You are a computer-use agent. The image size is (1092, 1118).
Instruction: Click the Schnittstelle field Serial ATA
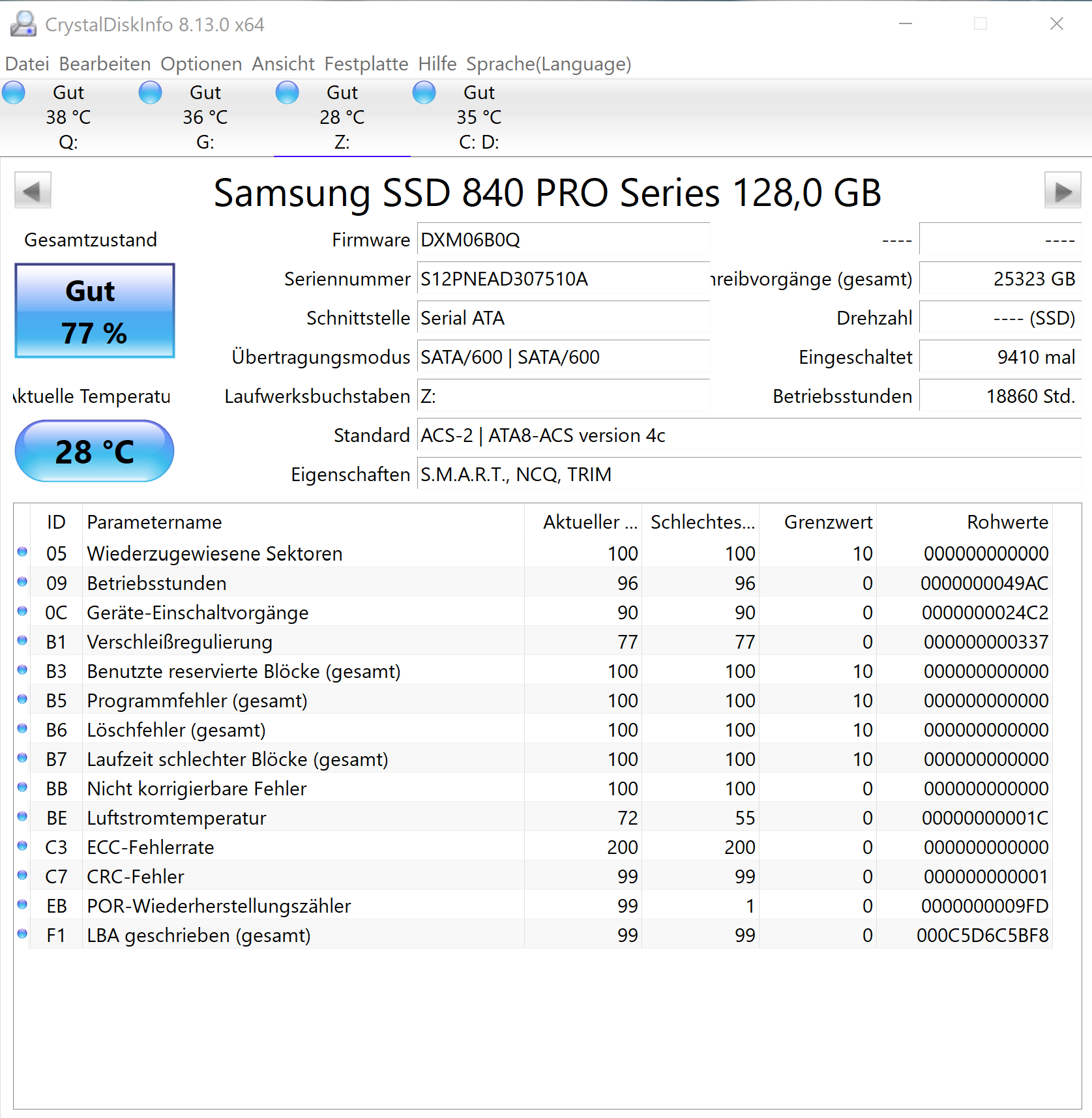563,317
